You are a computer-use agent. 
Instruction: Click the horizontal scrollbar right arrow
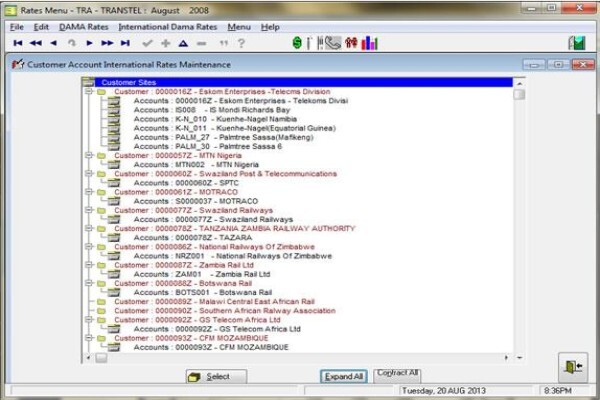tap(506, 358)
